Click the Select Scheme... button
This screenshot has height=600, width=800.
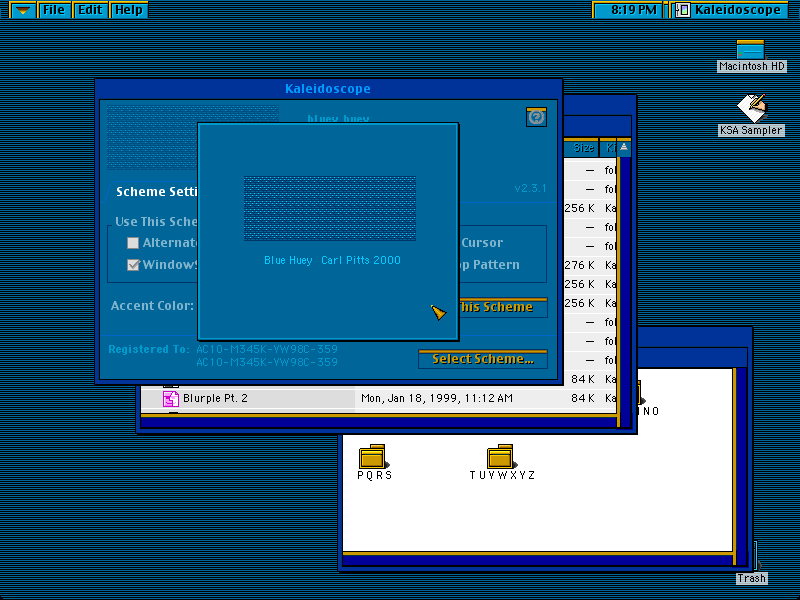(x=483, y=359)
